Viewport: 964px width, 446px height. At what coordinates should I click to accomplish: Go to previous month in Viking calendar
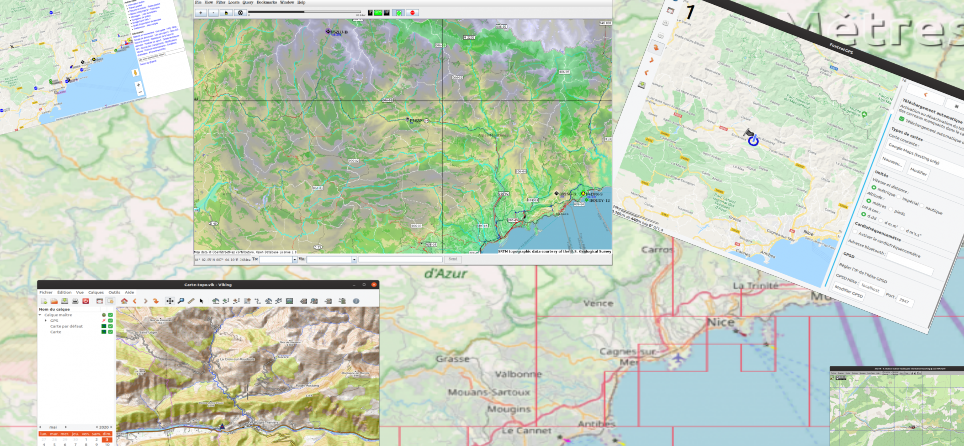click(40, 427)
